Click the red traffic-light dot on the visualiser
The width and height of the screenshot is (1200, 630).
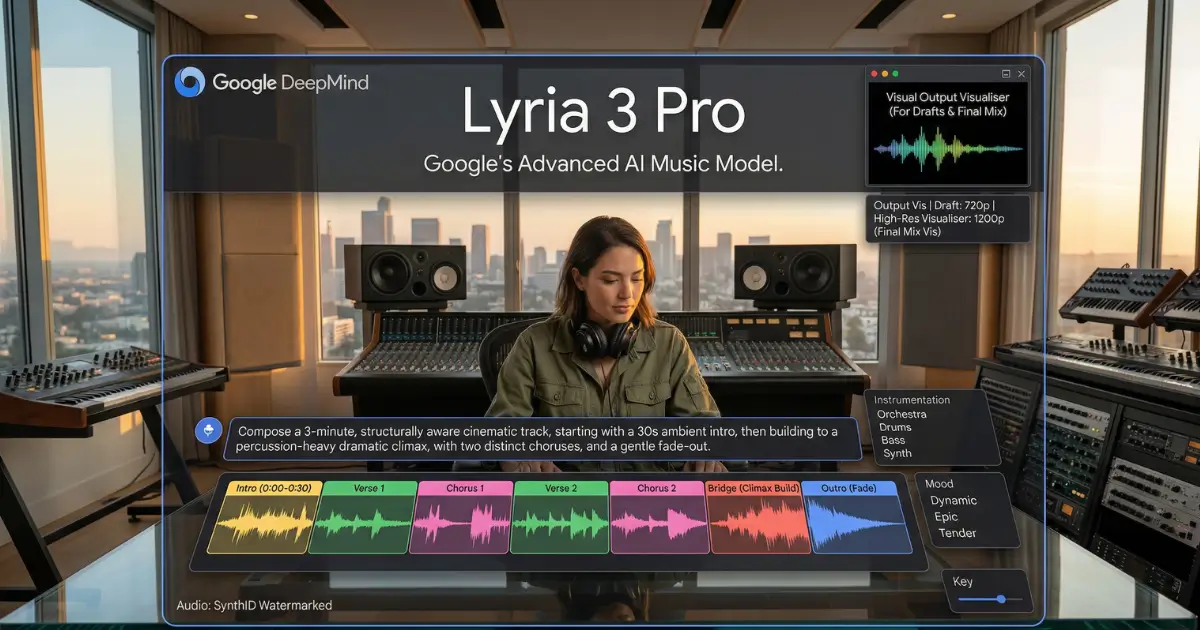tap(874, 74)
